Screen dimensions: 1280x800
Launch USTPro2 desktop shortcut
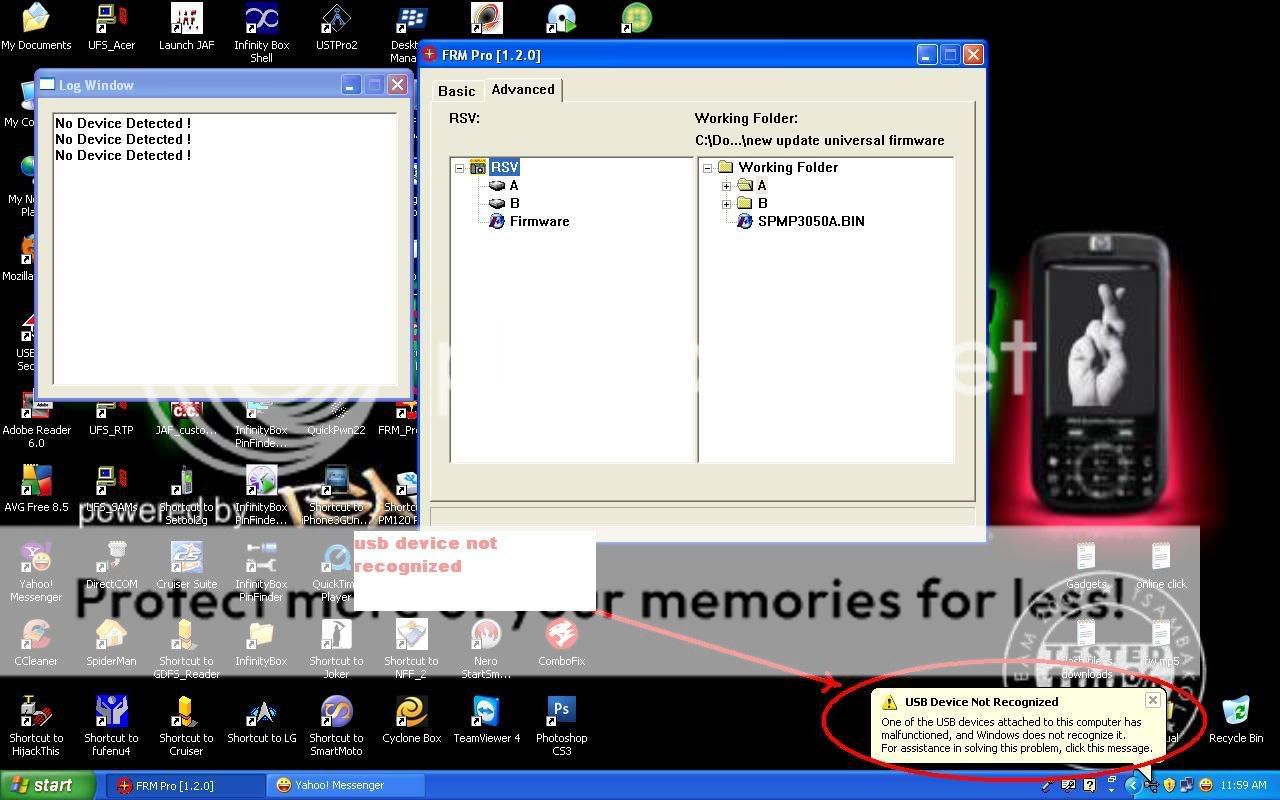(336, 28)
